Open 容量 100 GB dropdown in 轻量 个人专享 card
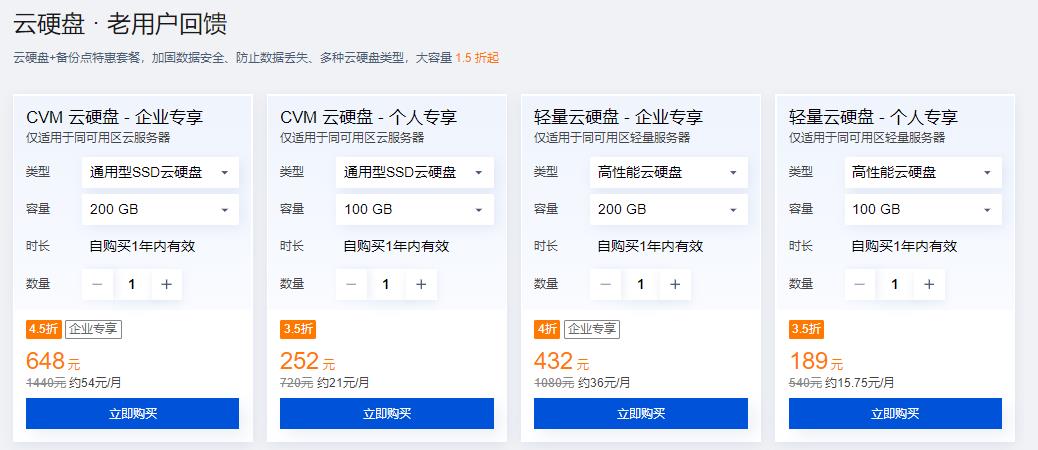The height and width of the screenshot is (450, 1038). (x=923, y=210)
